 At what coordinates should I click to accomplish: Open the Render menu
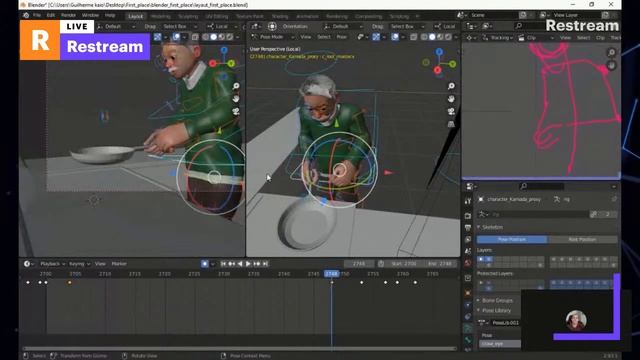(x=68, y=16)
